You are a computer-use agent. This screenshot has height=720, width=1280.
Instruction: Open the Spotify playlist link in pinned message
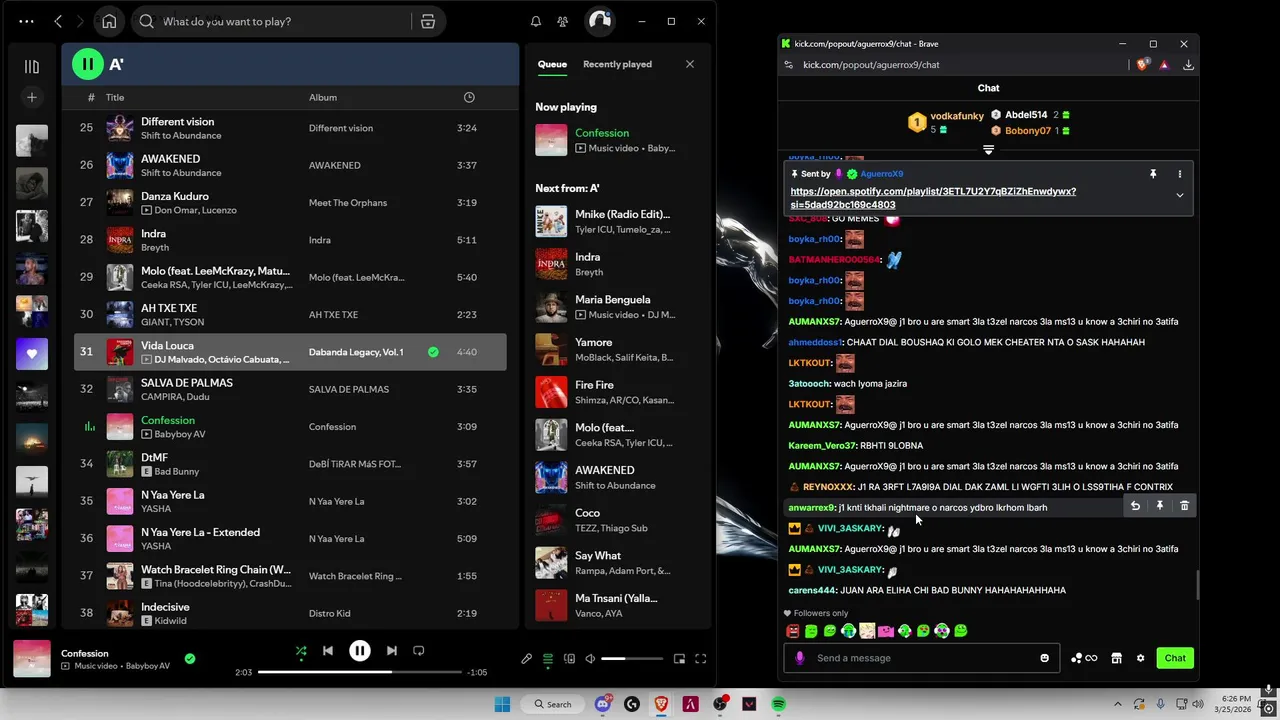click(x=933, y=198)
